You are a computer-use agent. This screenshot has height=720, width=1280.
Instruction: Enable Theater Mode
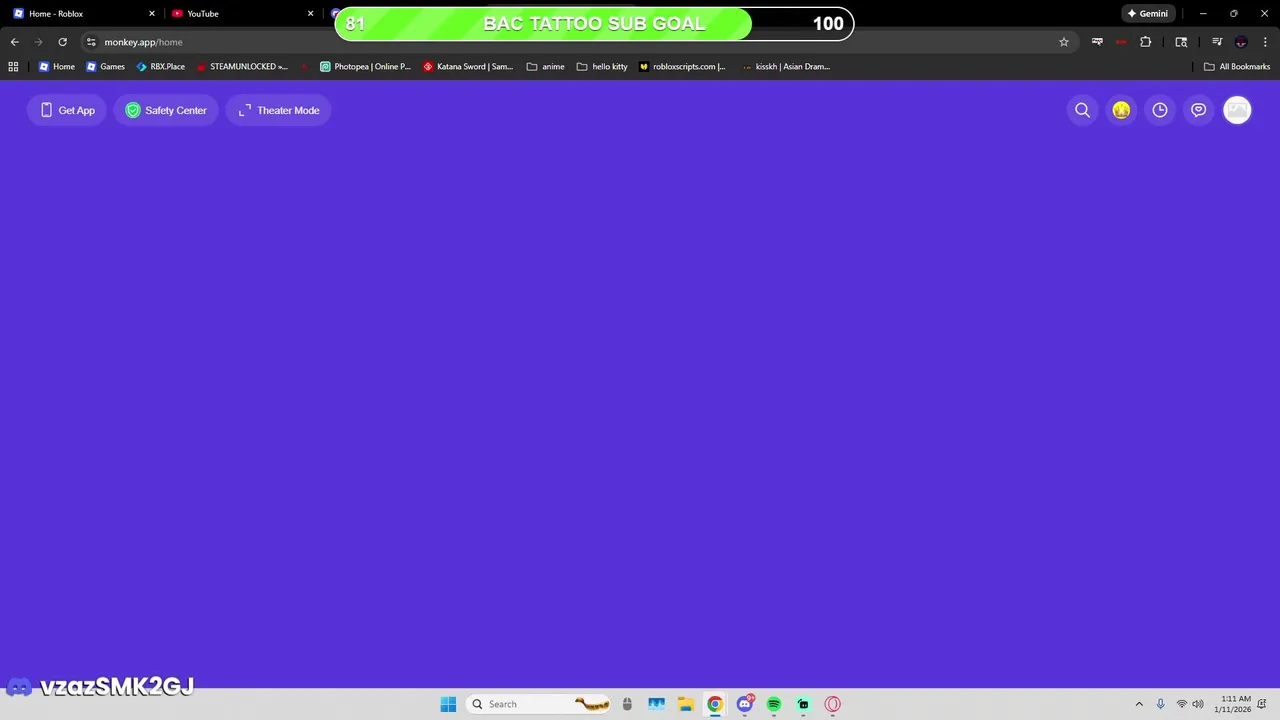click(x=278, y=110)
